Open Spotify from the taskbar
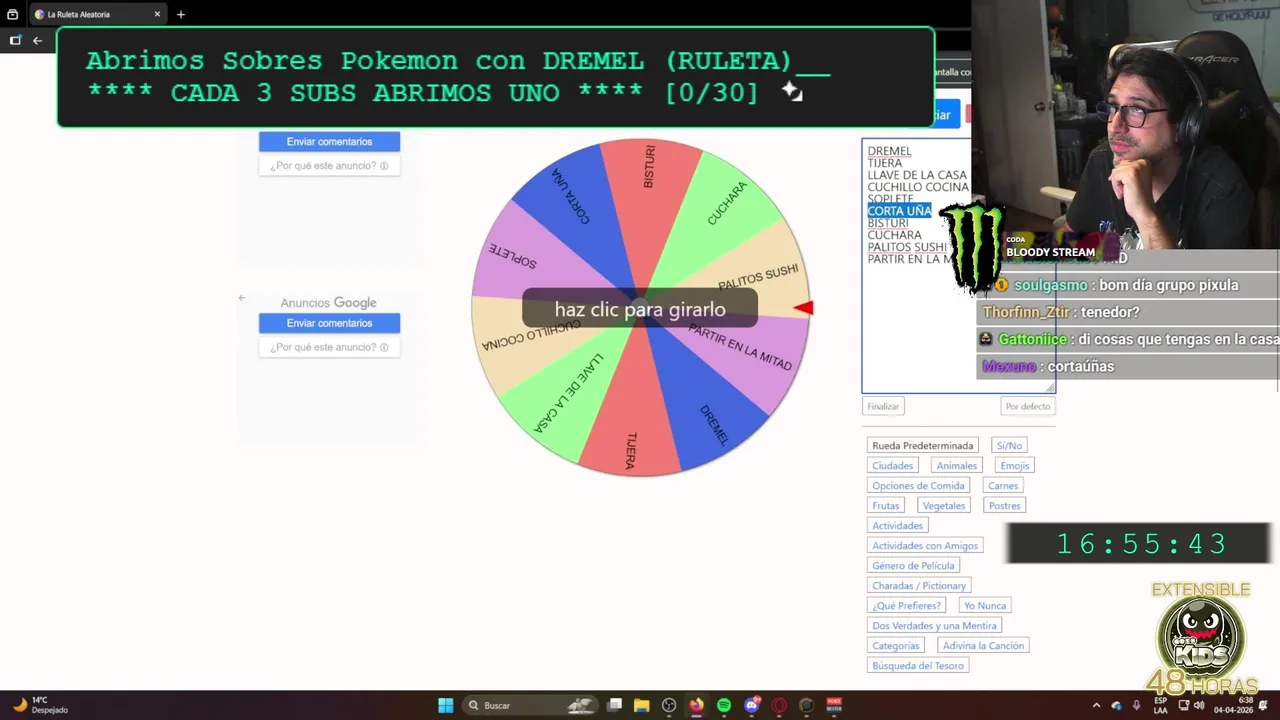This screenshot has width=1280, height=720. click(724, 705)
